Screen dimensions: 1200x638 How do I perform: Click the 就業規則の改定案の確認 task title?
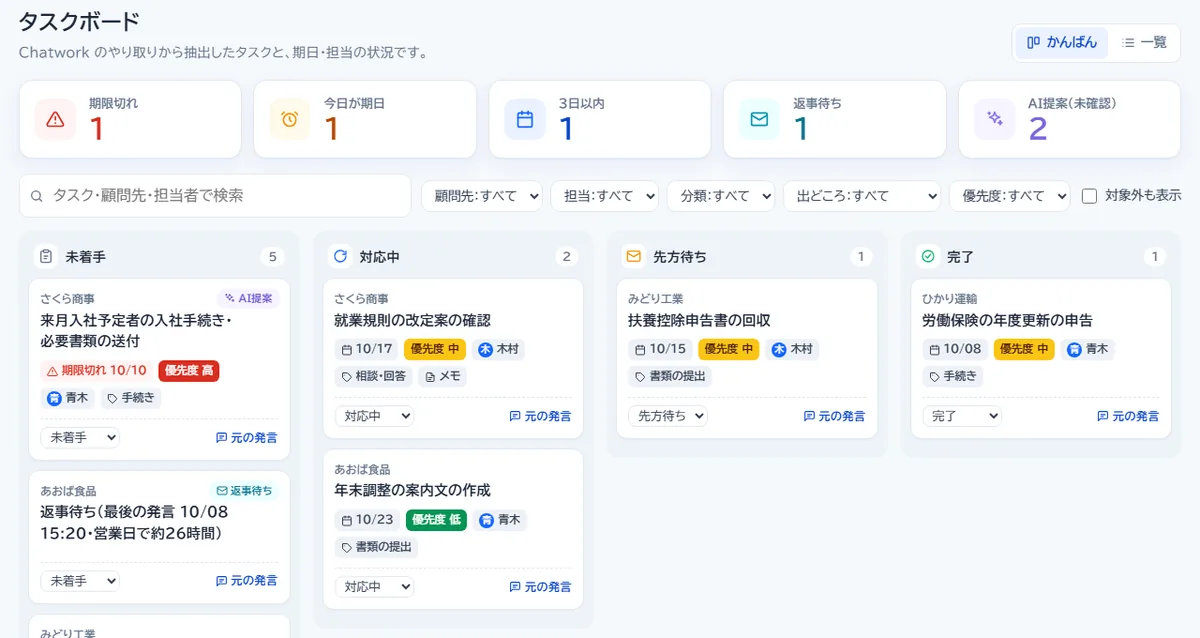point(412,321)
